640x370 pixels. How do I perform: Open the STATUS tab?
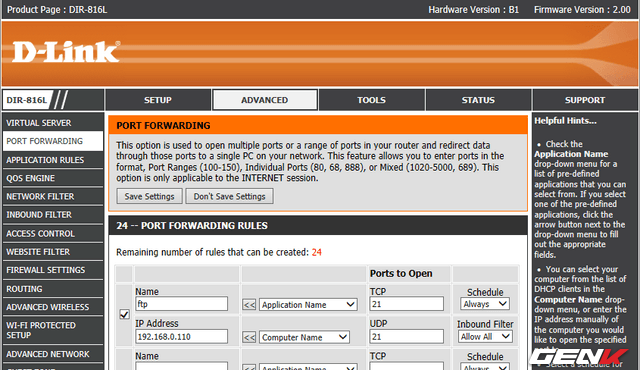tap(478, 100)
